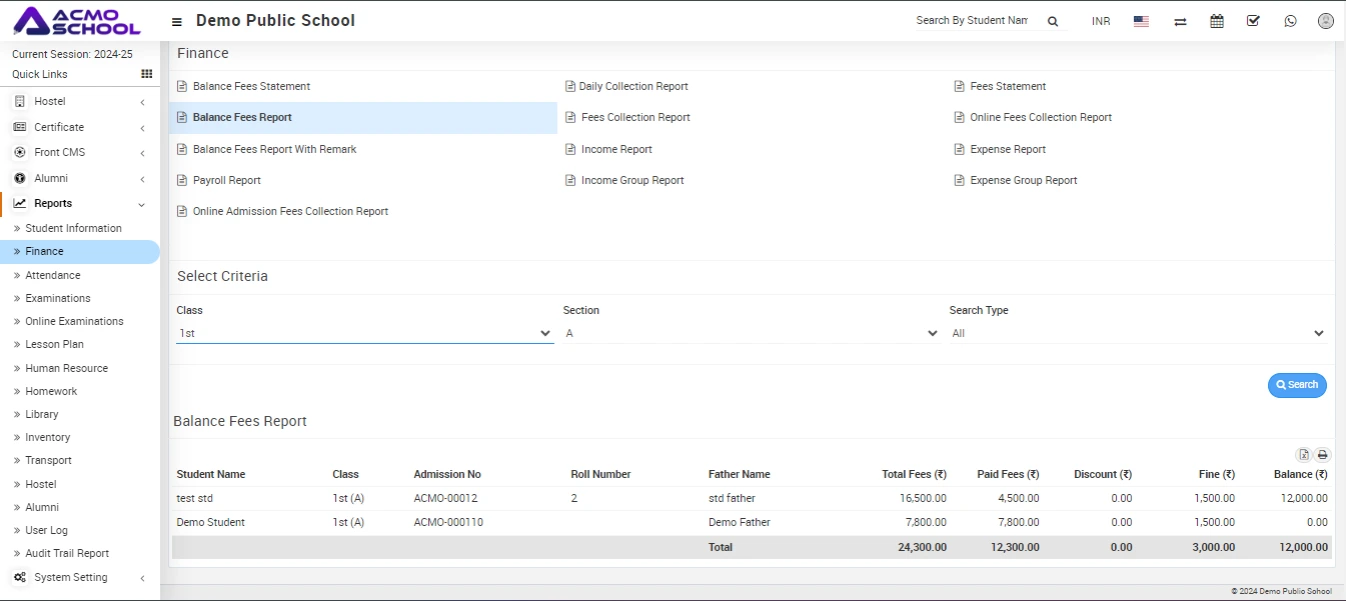Viewport: 1346px width, 601px height.
Task: Click the blue Search button
Action: (1297, 385)
